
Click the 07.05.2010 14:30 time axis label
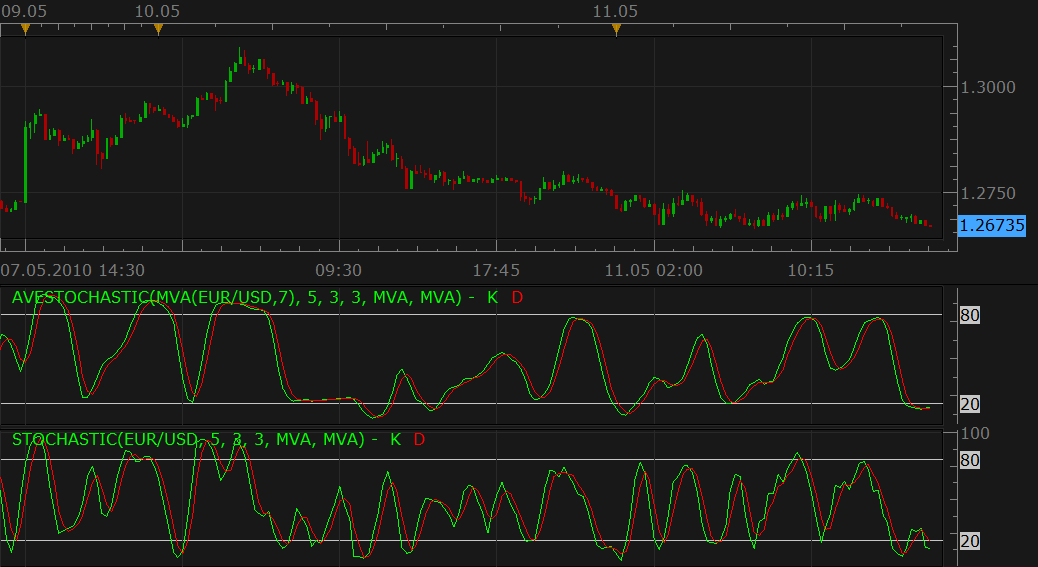(73, 271)
